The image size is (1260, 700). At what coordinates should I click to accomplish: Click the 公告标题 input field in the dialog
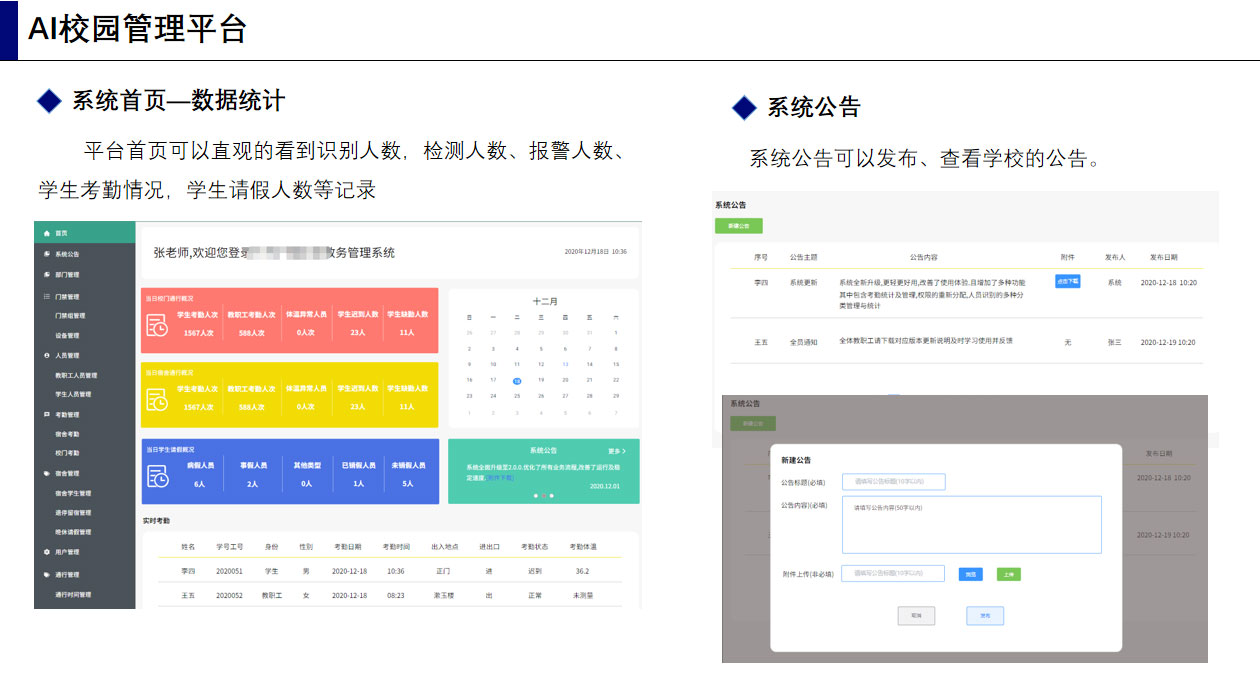893,482
